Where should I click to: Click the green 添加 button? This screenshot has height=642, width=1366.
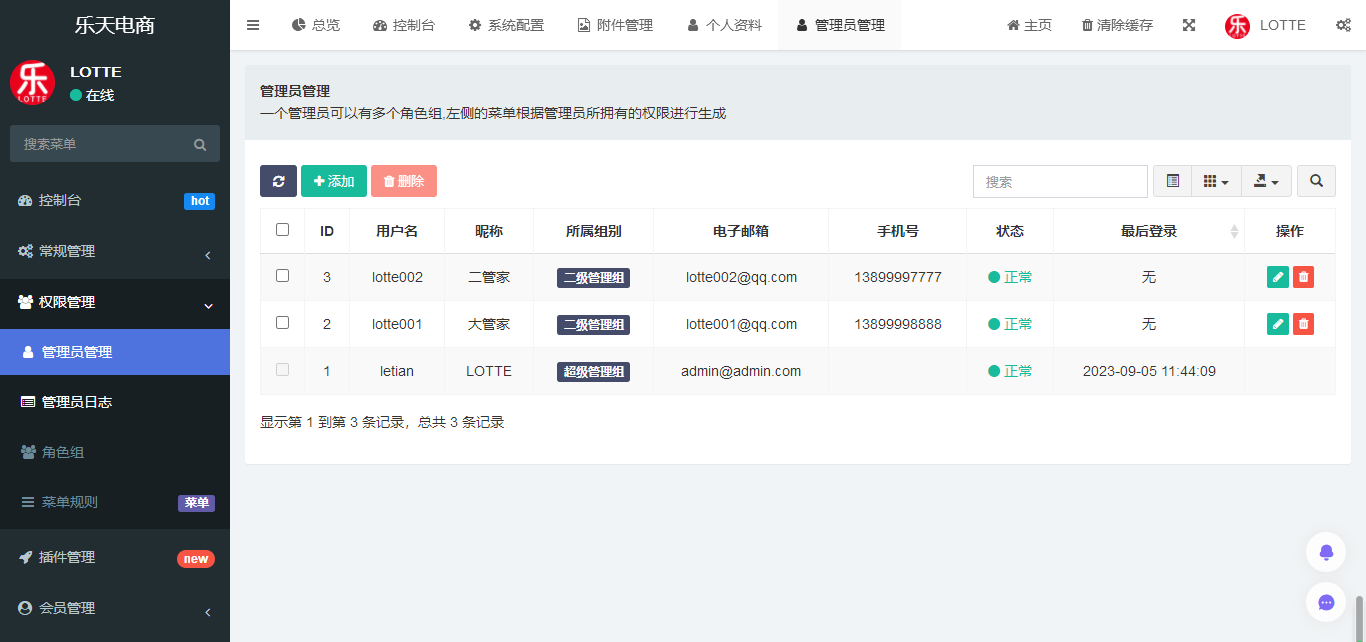tap(334, 181)
